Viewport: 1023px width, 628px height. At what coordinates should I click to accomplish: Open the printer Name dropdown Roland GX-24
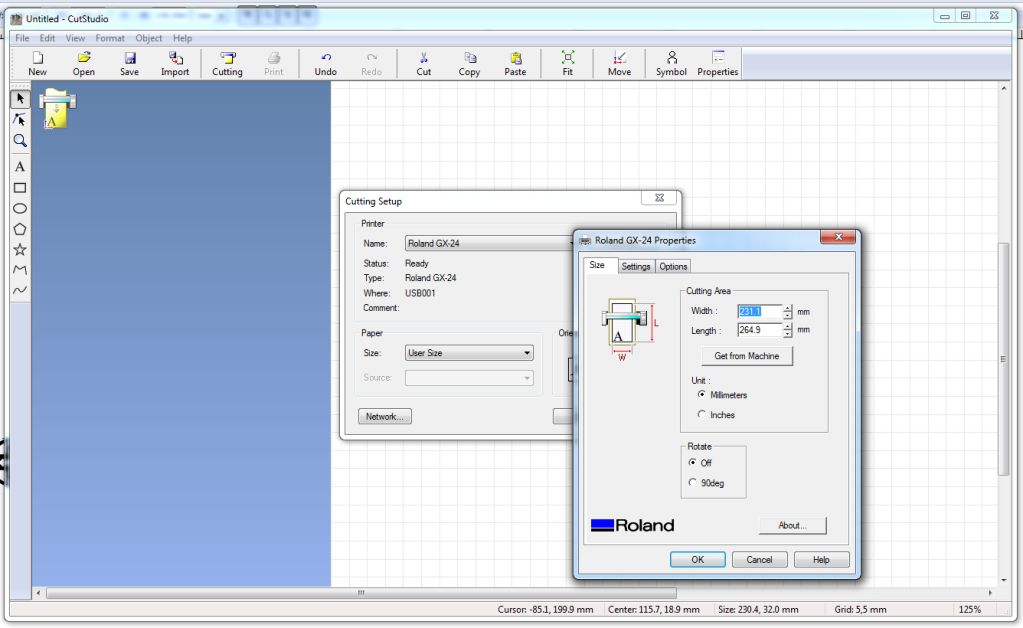pyautogui.click(x=489, y=243)
